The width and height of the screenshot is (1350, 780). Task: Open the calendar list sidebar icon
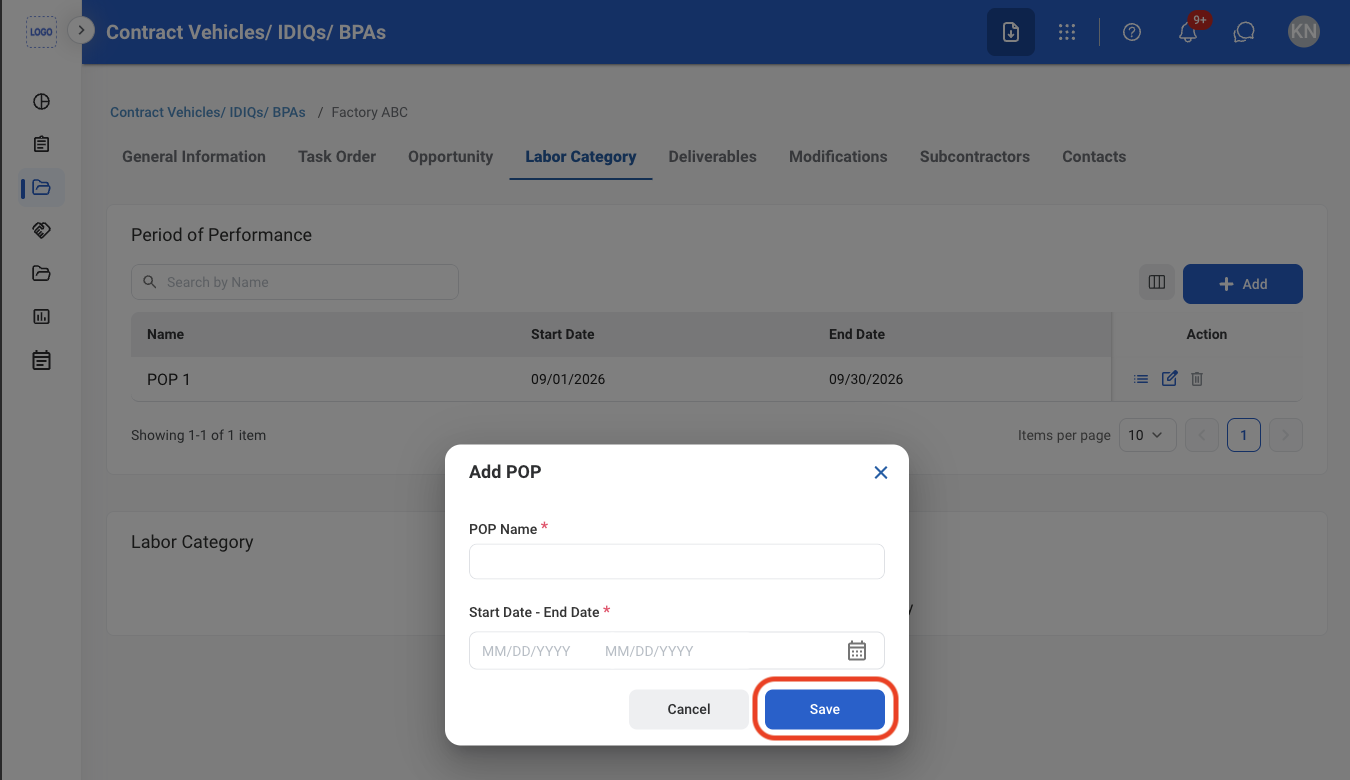coord(41,360)
